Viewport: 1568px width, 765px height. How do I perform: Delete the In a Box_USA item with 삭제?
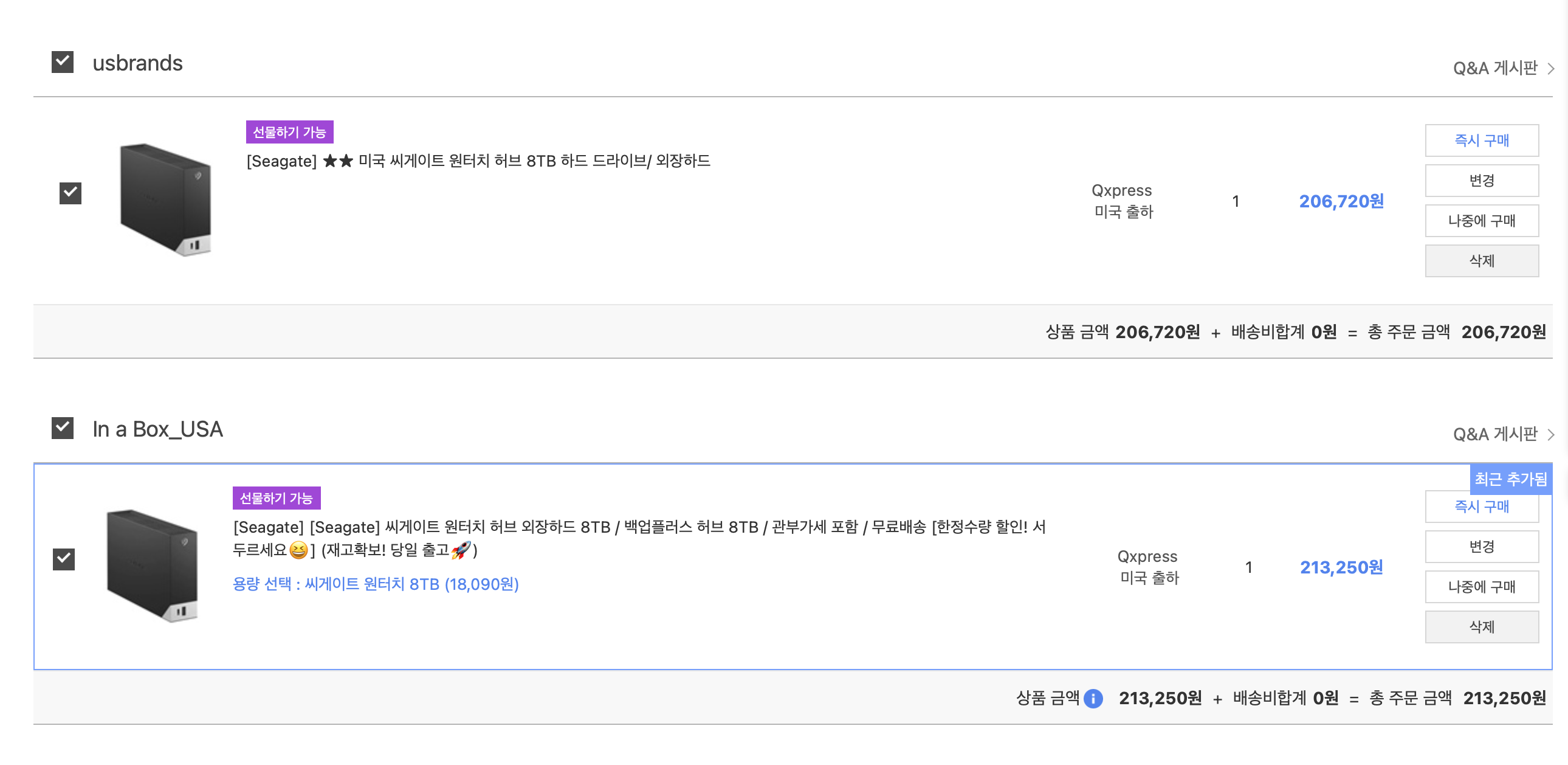coord(1481,627)
